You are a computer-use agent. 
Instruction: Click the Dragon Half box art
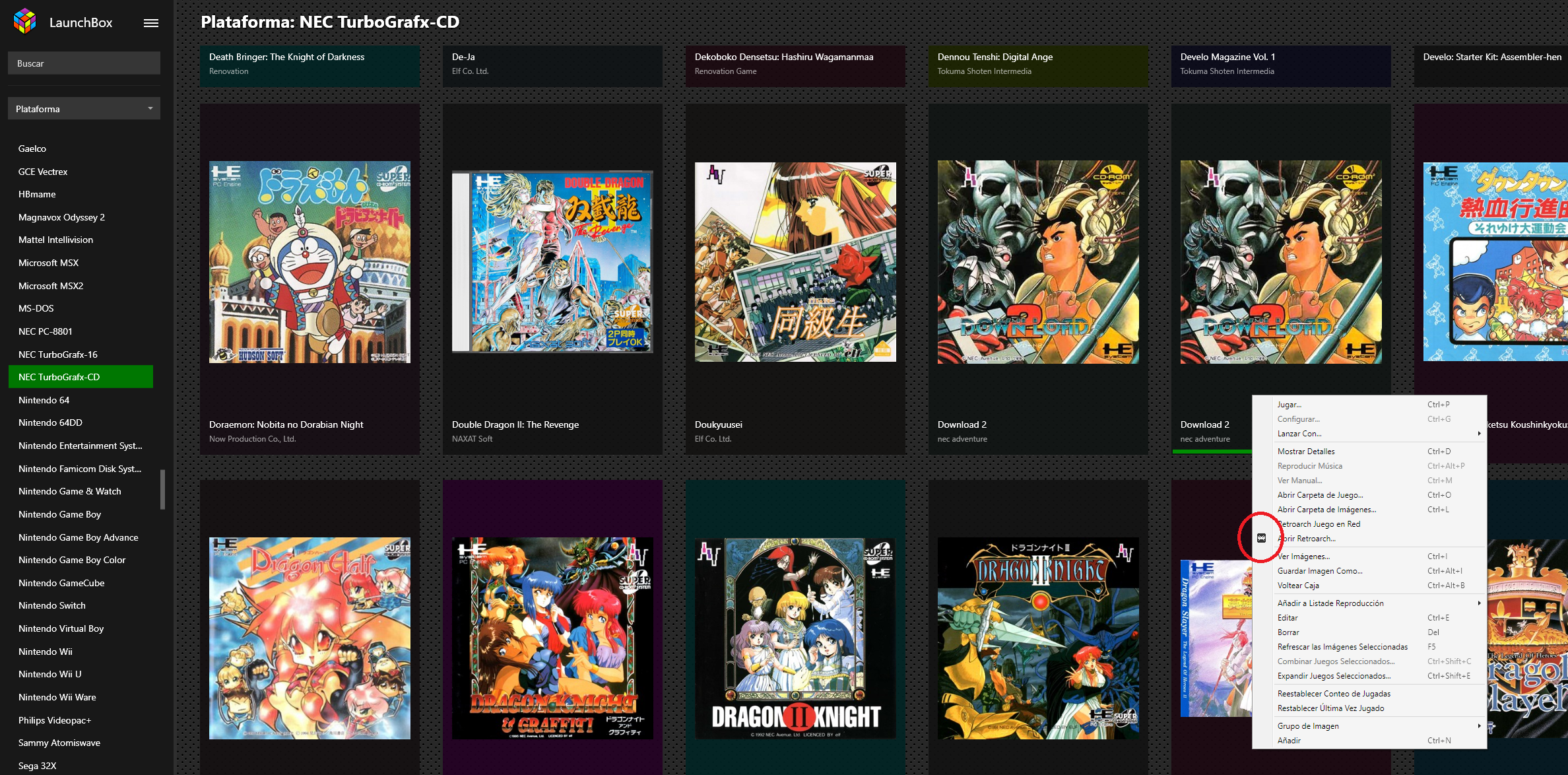coord(310,638)
